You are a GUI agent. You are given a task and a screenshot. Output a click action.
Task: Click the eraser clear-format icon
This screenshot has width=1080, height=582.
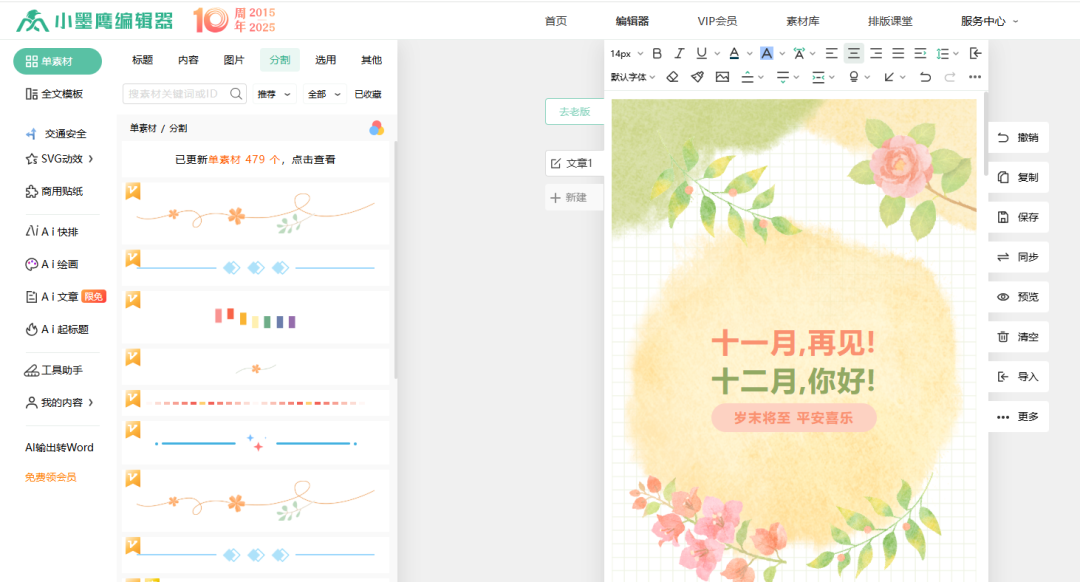[673, 77]
